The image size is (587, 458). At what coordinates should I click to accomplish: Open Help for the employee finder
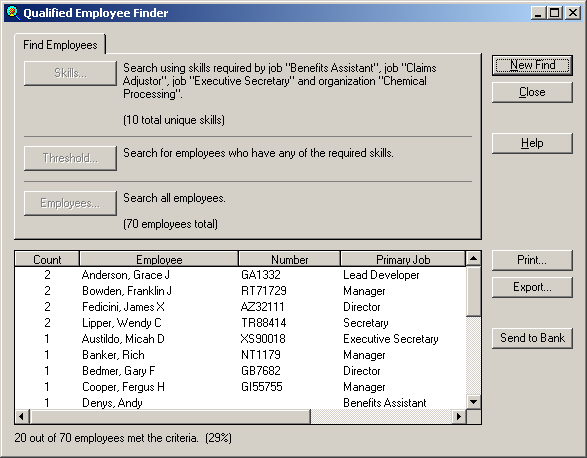pyautogui.click(x=532, y=143)
